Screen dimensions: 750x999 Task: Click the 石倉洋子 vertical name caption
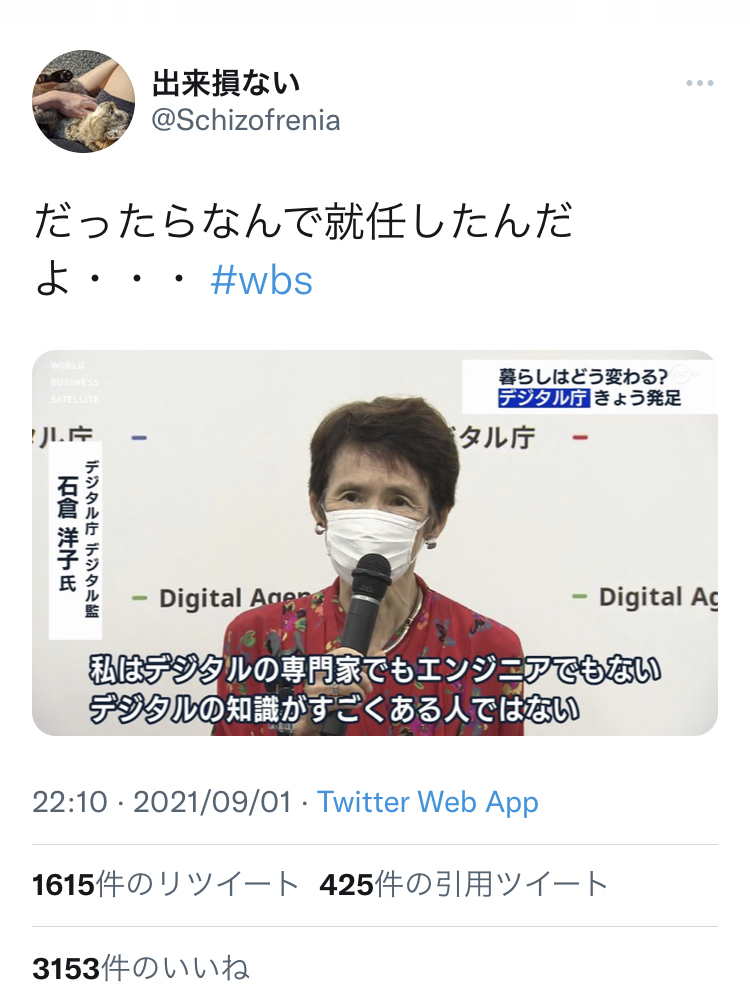[x=75, y=538]
